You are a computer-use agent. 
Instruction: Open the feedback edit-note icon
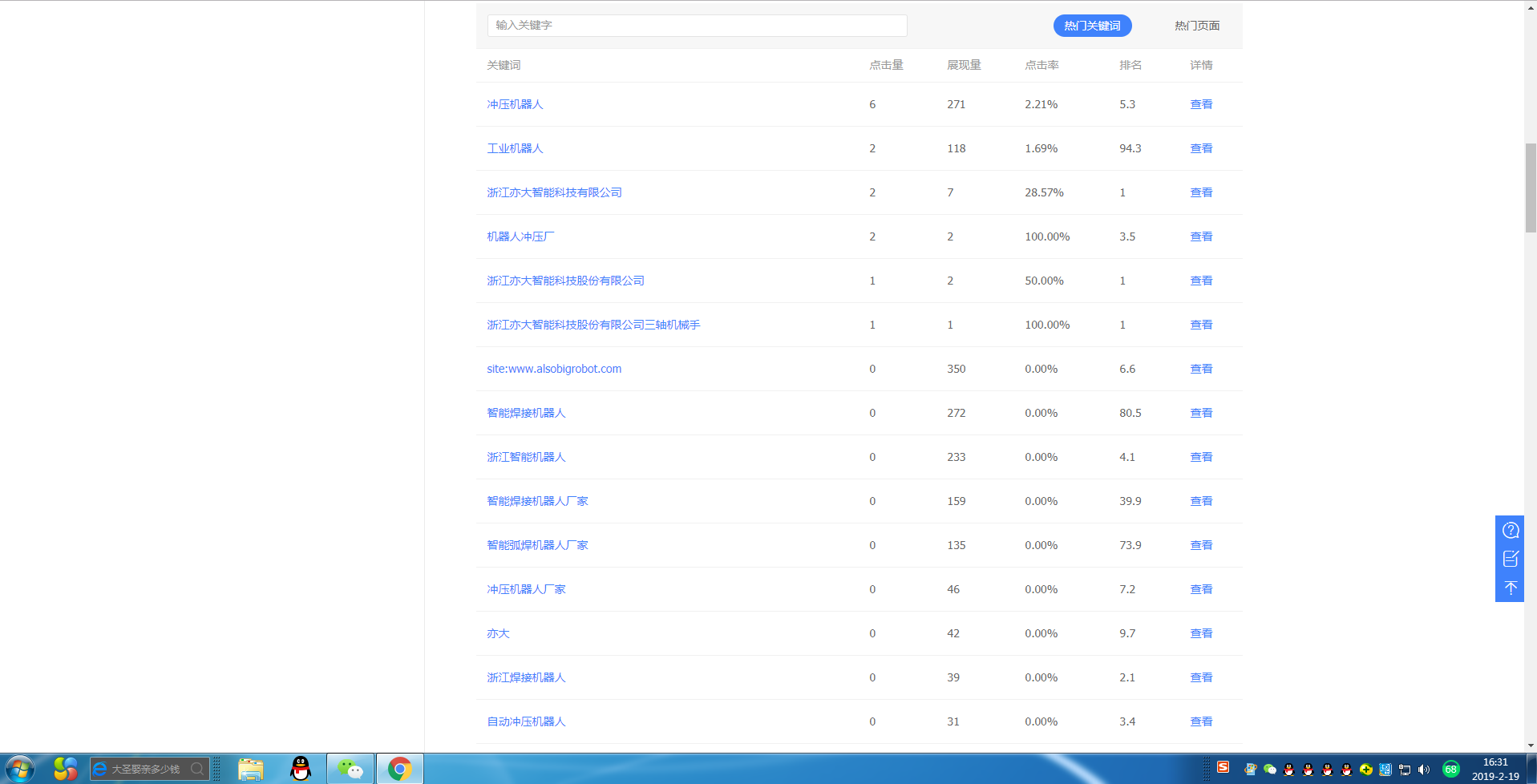(x=1510, y=559)
